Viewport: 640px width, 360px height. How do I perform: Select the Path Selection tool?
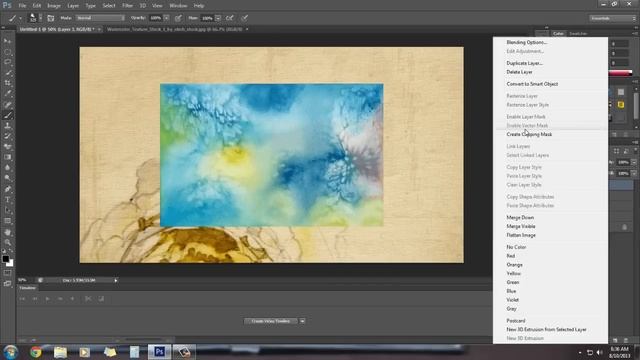[x=7, y=210]
